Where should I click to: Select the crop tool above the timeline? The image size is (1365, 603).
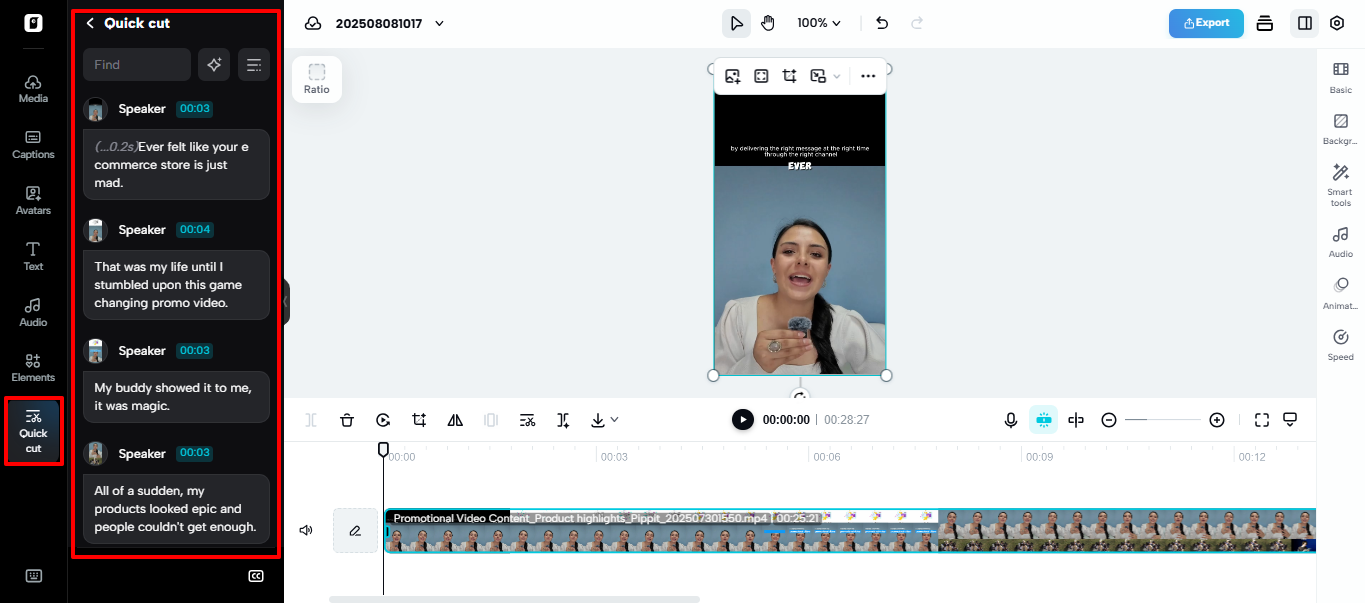click(x=419, y=420)
